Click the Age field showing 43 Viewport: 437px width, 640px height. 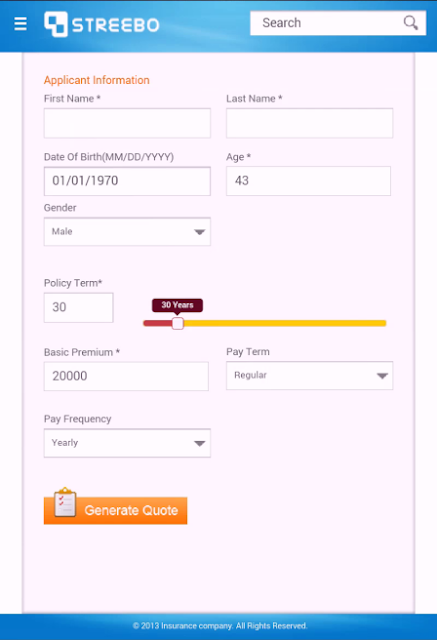click(308, 181)
